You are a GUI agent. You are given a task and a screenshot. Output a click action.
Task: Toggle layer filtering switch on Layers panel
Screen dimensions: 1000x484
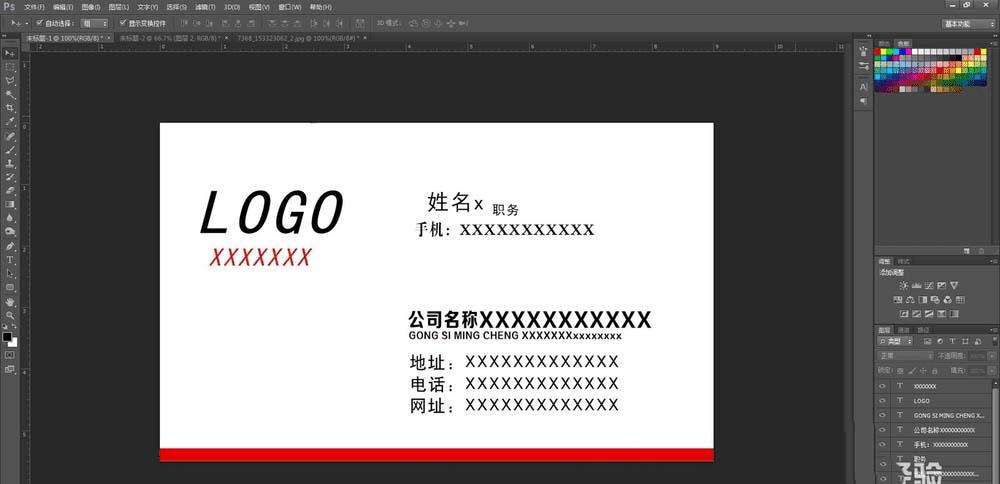point(994,342)
